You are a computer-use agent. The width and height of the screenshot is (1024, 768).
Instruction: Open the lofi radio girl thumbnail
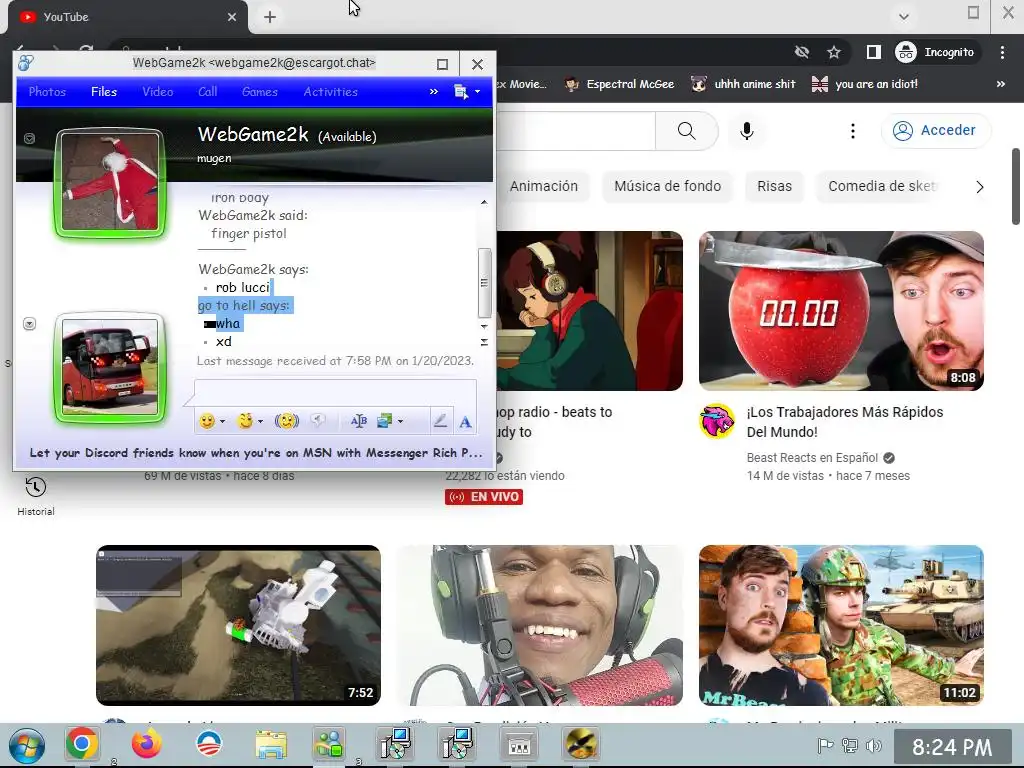(590, 311)
